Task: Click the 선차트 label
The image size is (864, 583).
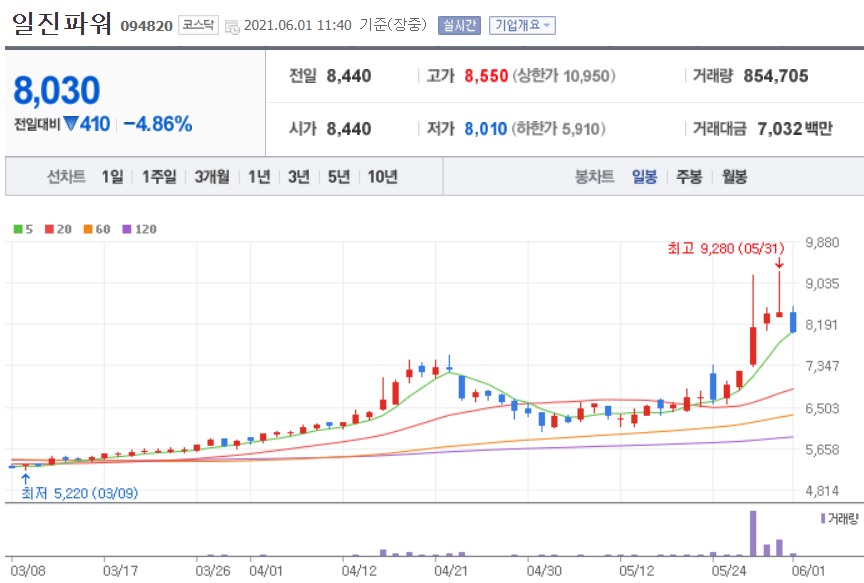Action: (x=66, y=177)
